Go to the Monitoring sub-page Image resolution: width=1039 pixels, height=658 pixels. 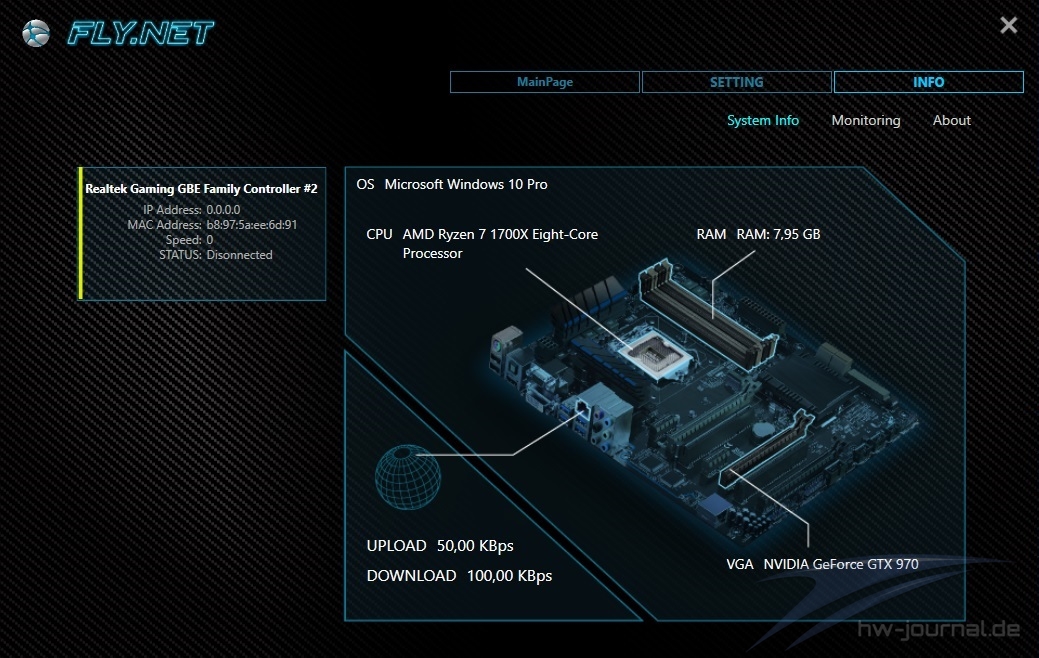(865, 120)
